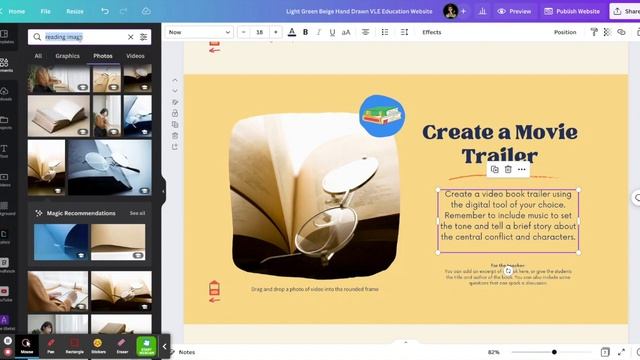
Task: Decrease font size with the minus button
Action: tap(244, 32)
